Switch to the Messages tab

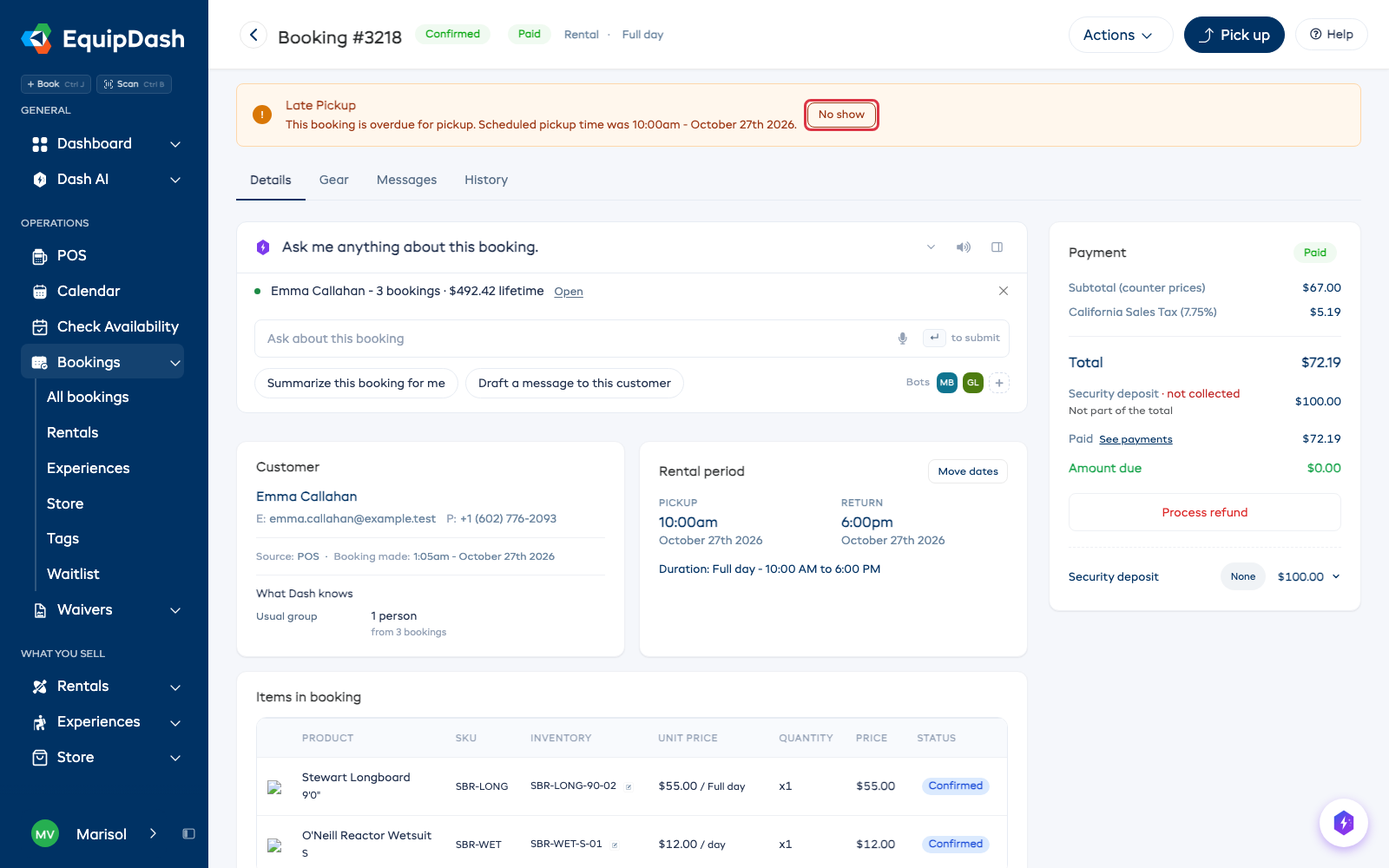[x=406, y=180]
